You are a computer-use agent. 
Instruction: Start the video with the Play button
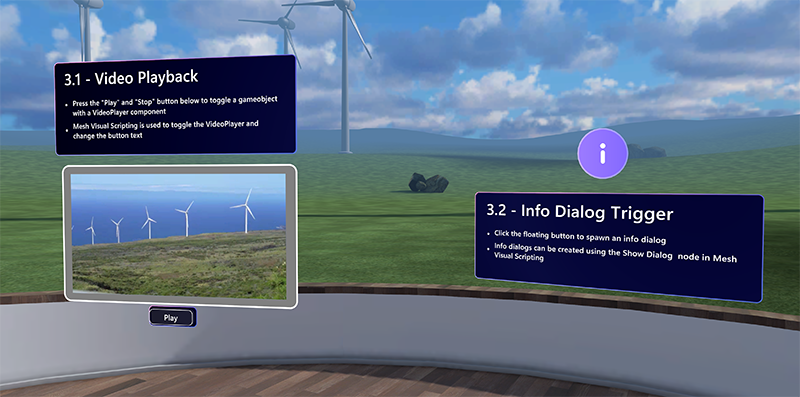[x=171, y=317]
